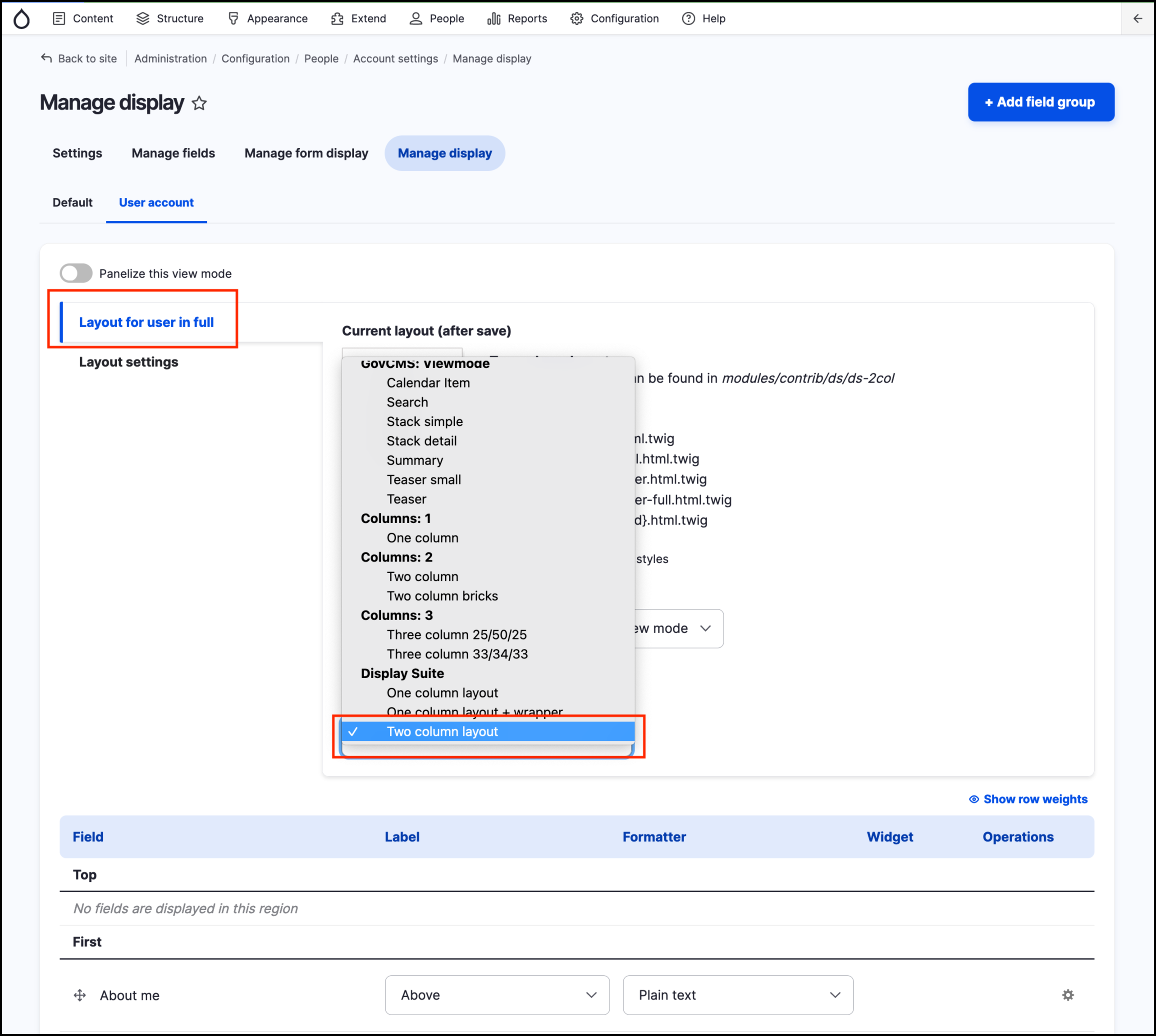Select the Appearance icon in the toolbar
Screen dimensions: 1156x1036
click(x=233, y=18)
